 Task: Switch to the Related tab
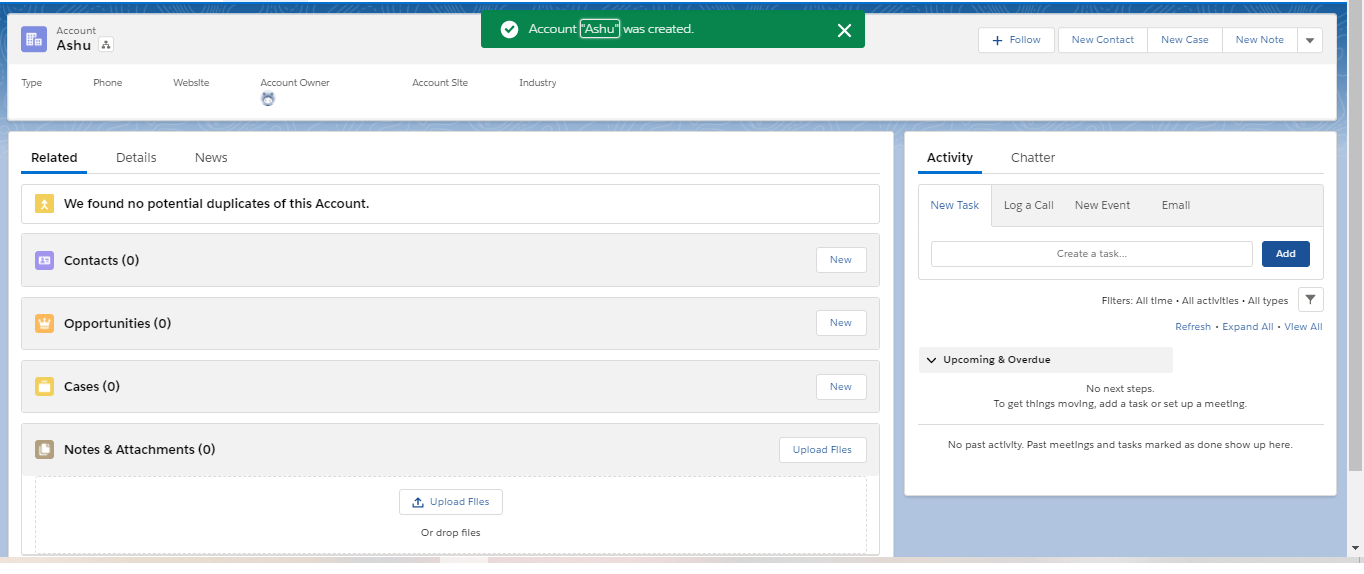tap(54, 158)
